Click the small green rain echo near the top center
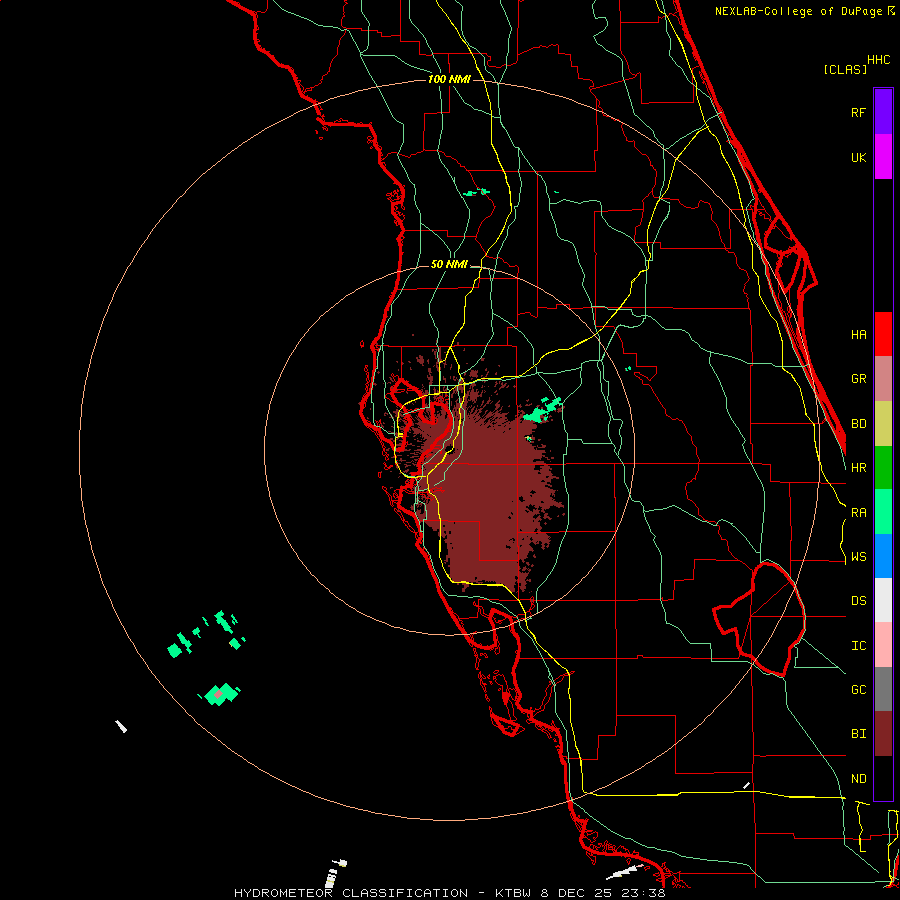Screen dimensions: 900x900 [x=476, y=192]
